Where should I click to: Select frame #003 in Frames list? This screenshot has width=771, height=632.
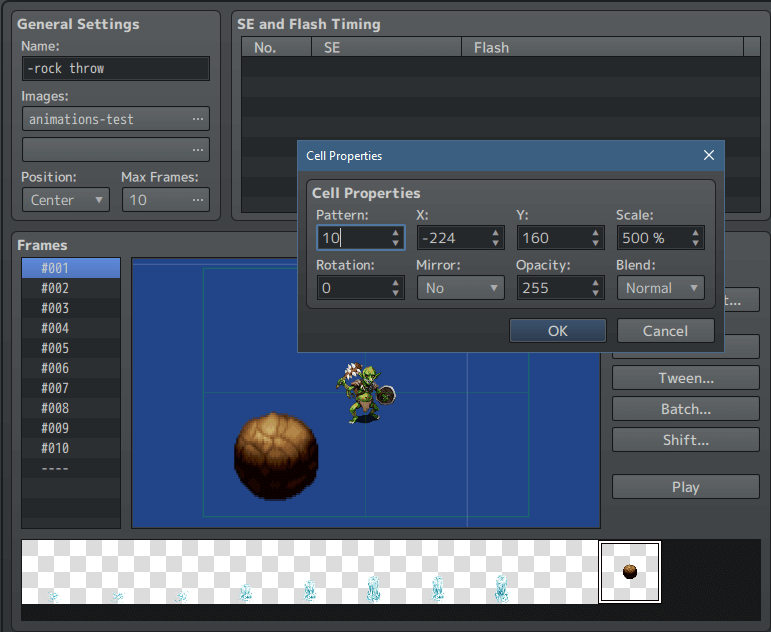point(71,308)
